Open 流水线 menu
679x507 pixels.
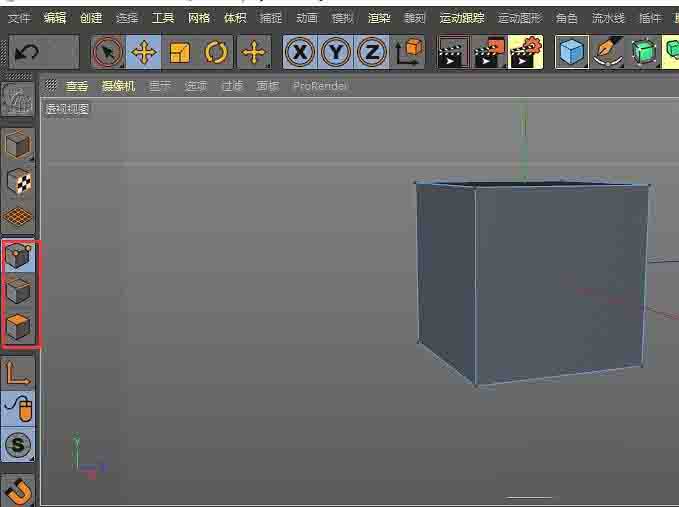tap(608, 18)
